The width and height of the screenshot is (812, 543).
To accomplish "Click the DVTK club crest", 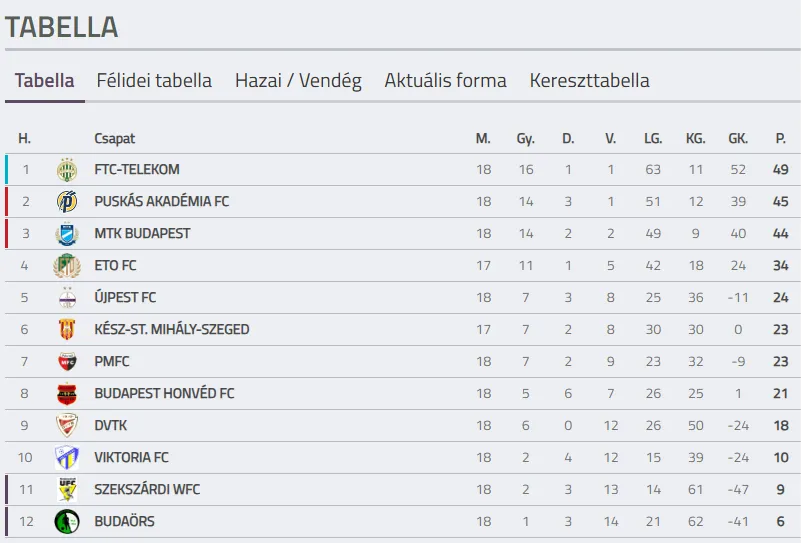I will [67, 426].
